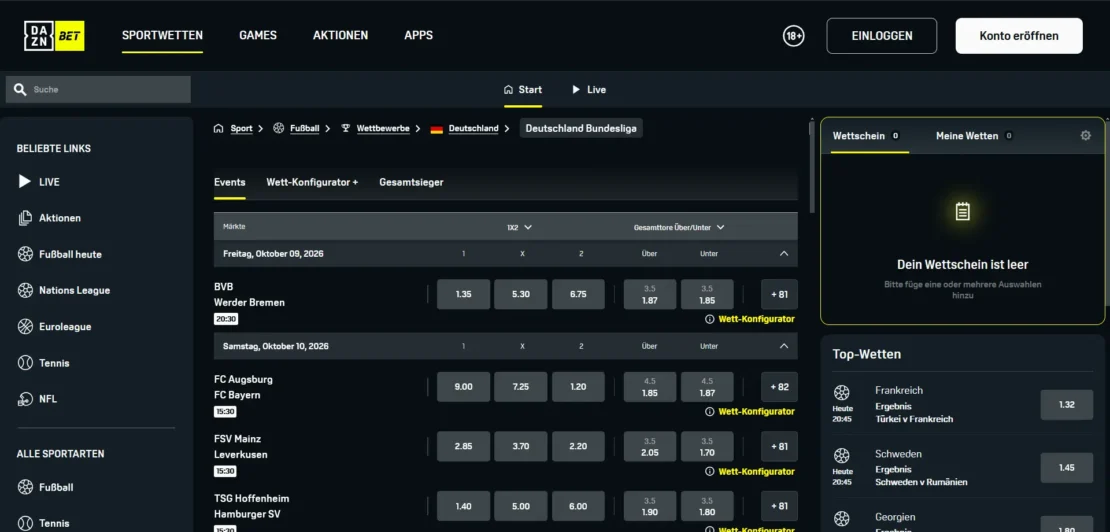Show +81 more markets for BVB match
The width and height of the screenshot is (1110, 532).
779,294
